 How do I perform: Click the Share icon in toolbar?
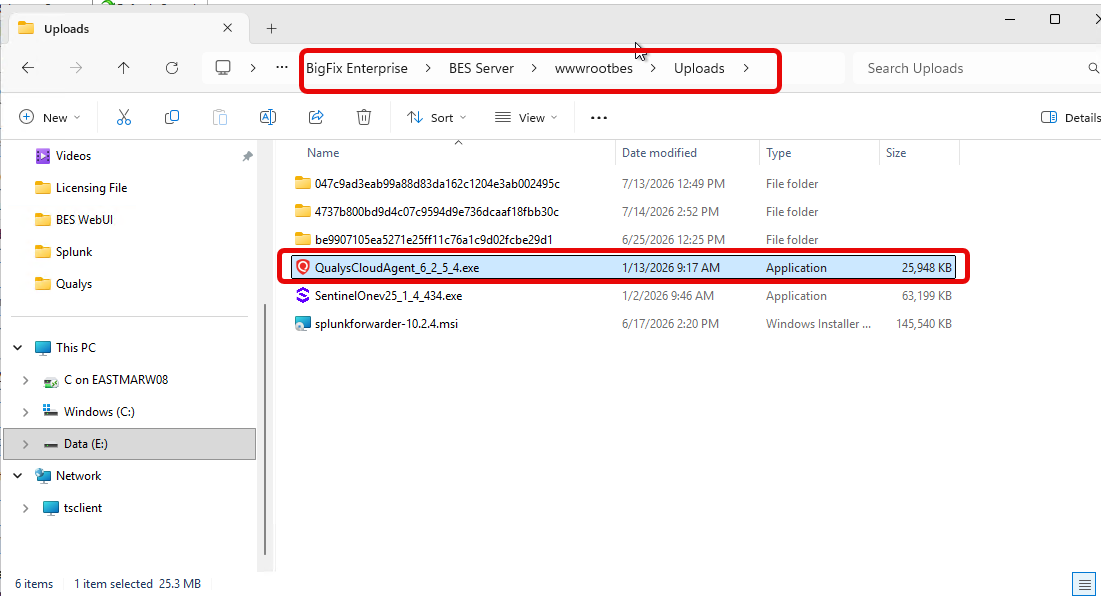[x=316, y=117]
